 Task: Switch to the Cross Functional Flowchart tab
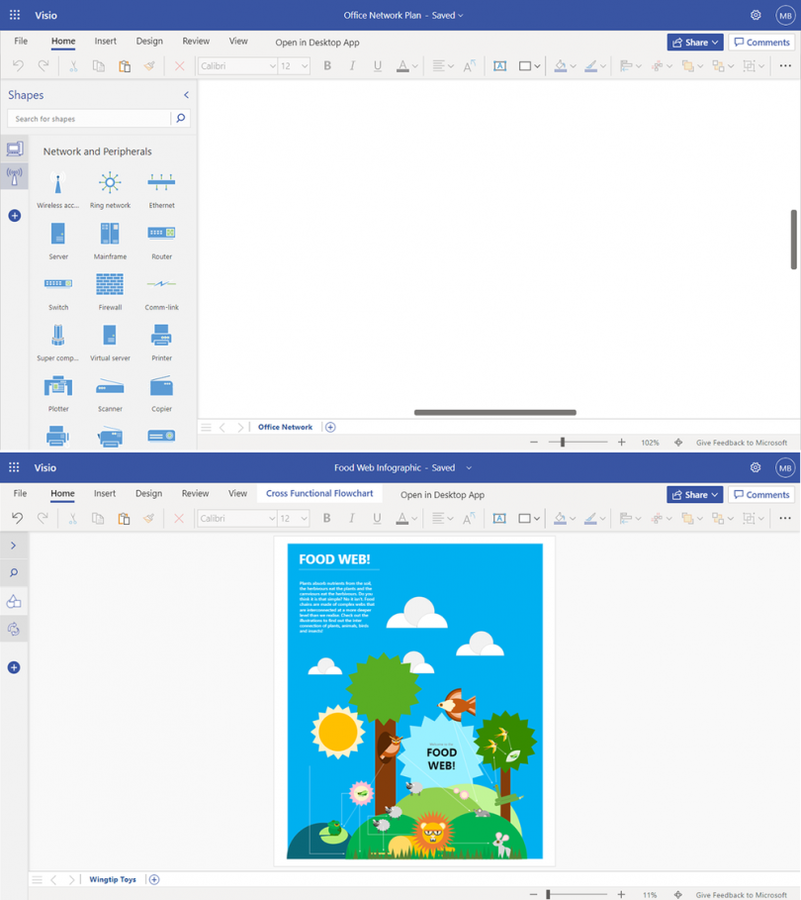(319, 493)
